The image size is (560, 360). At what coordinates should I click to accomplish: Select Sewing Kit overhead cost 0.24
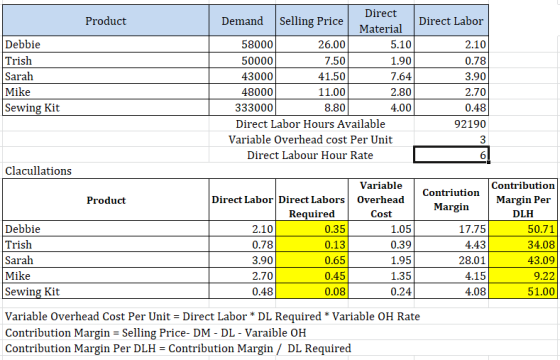point(381,291)
